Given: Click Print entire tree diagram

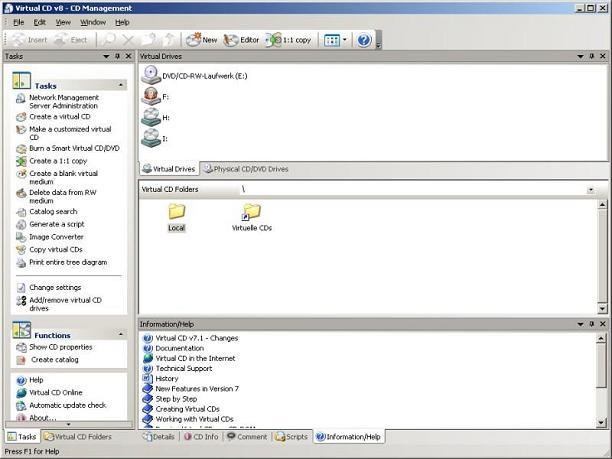Looking at the screenshot, I should (68, 262).
